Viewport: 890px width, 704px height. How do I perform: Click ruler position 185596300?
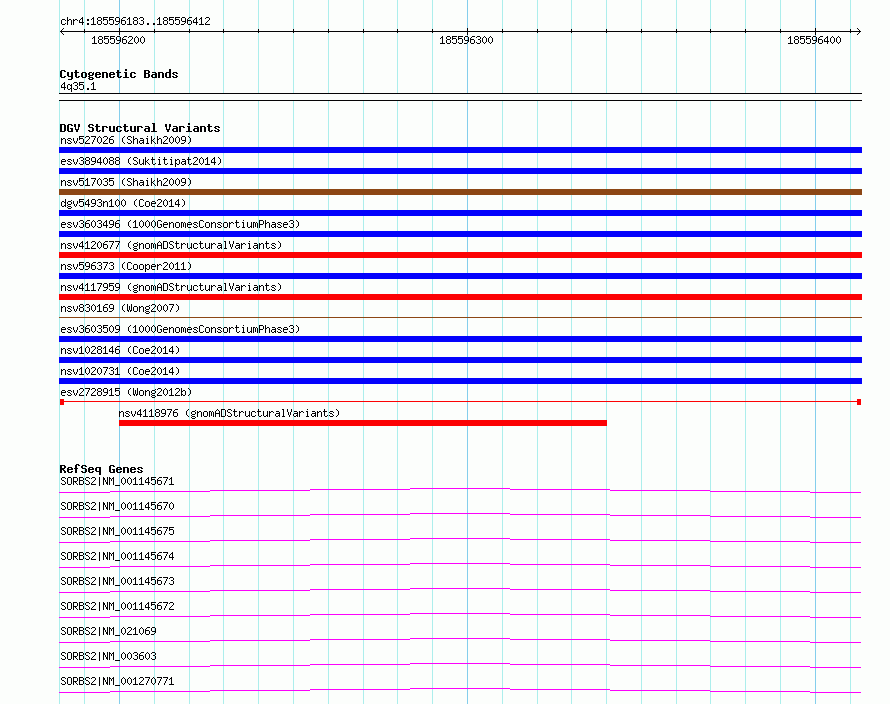point(466,40)
